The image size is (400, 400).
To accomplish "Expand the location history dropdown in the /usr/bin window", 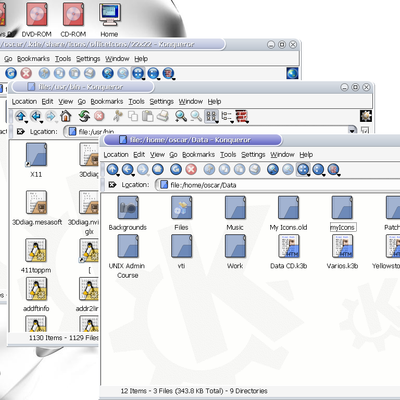I will tap(352, 131).
